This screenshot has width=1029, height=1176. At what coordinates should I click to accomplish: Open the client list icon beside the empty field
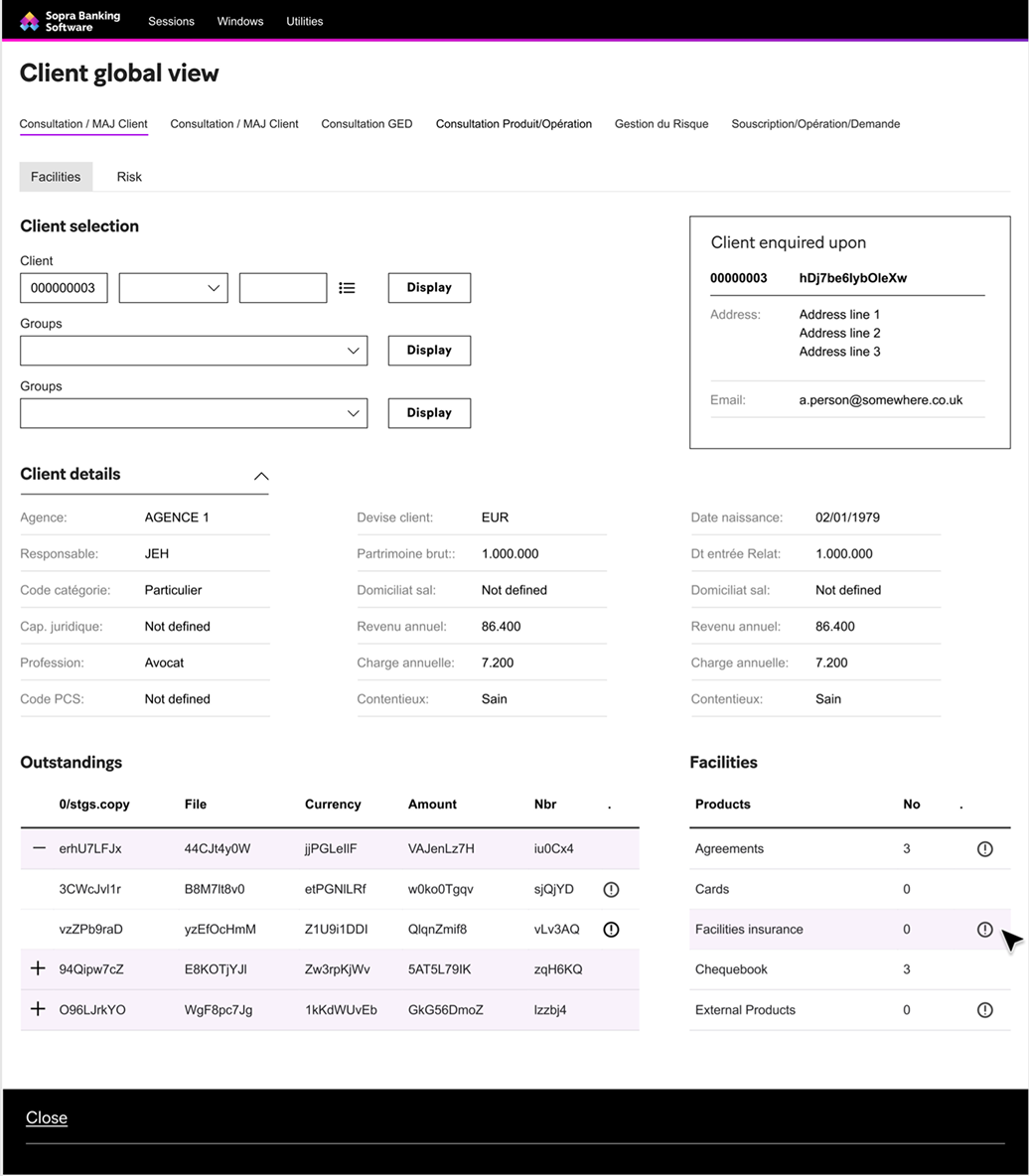[x=347, y=288]
